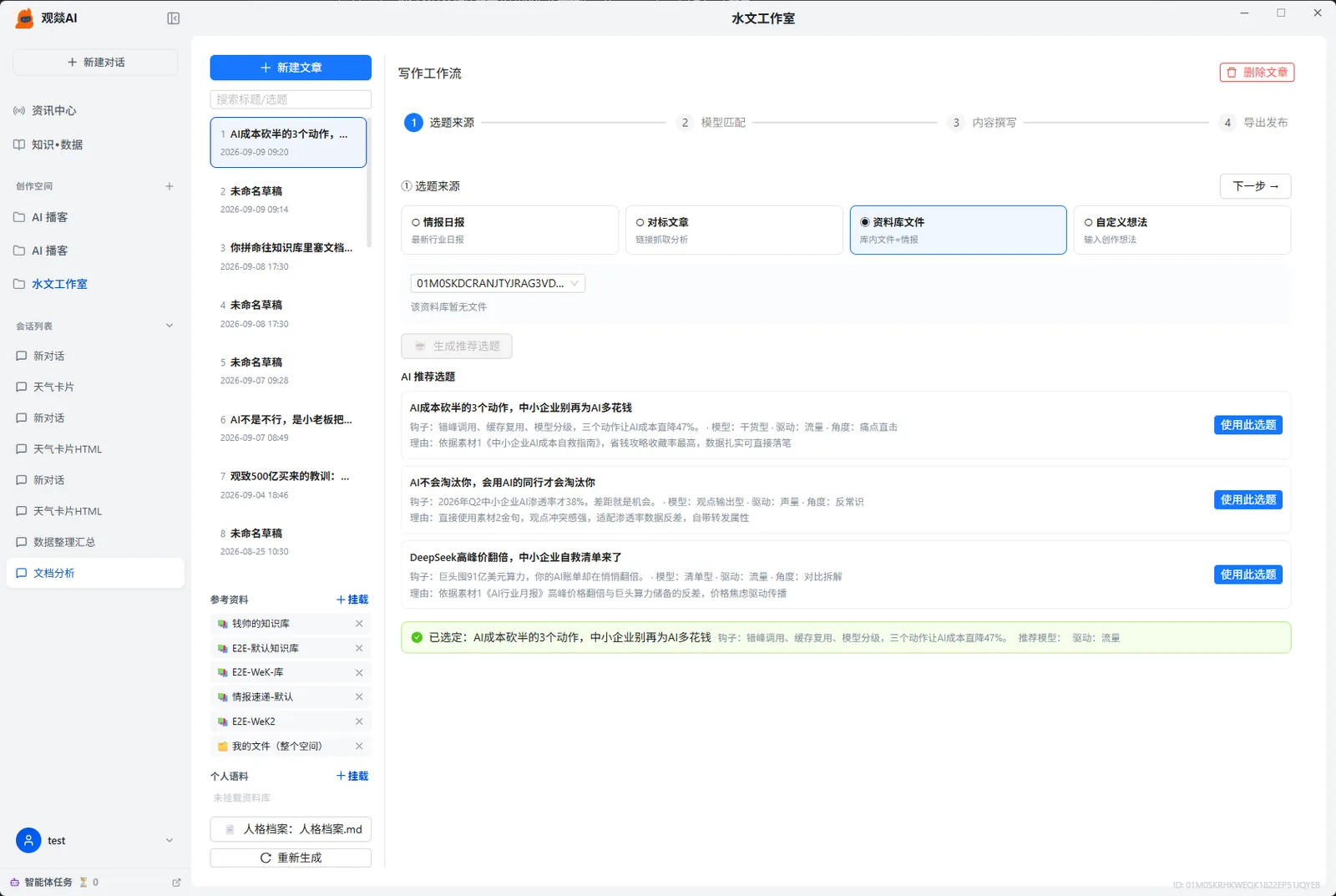Expand the test account menu chevron

click(x=170, y=840)
